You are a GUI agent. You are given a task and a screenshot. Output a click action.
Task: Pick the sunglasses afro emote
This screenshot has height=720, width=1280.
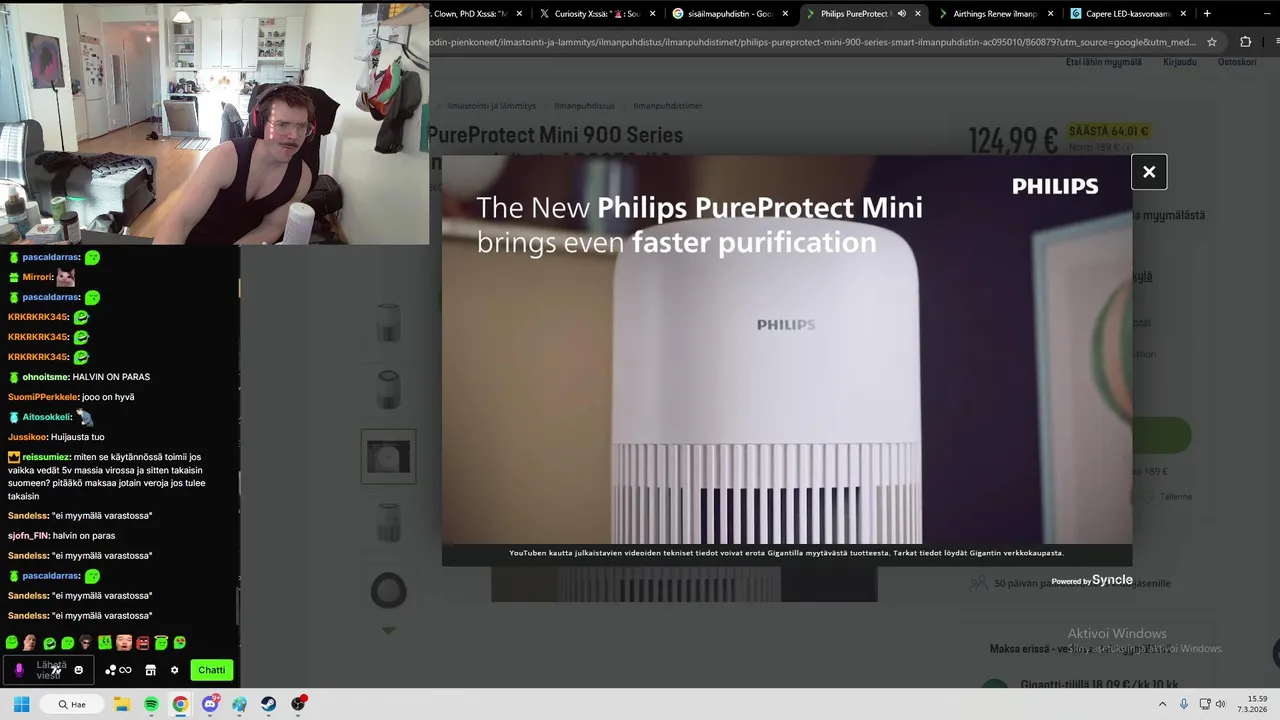pyautogui.click(x=86, y=643)
